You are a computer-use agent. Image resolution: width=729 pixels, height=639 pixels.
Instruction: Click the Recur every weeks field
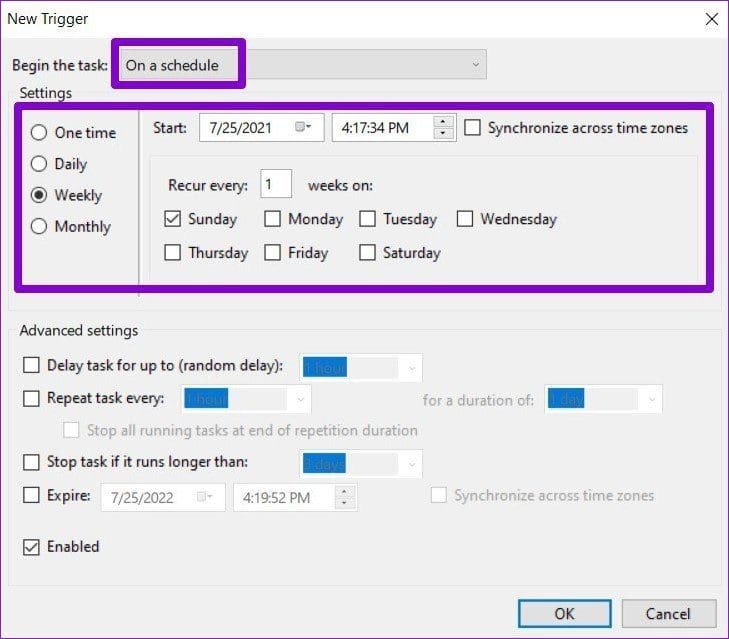276,184
